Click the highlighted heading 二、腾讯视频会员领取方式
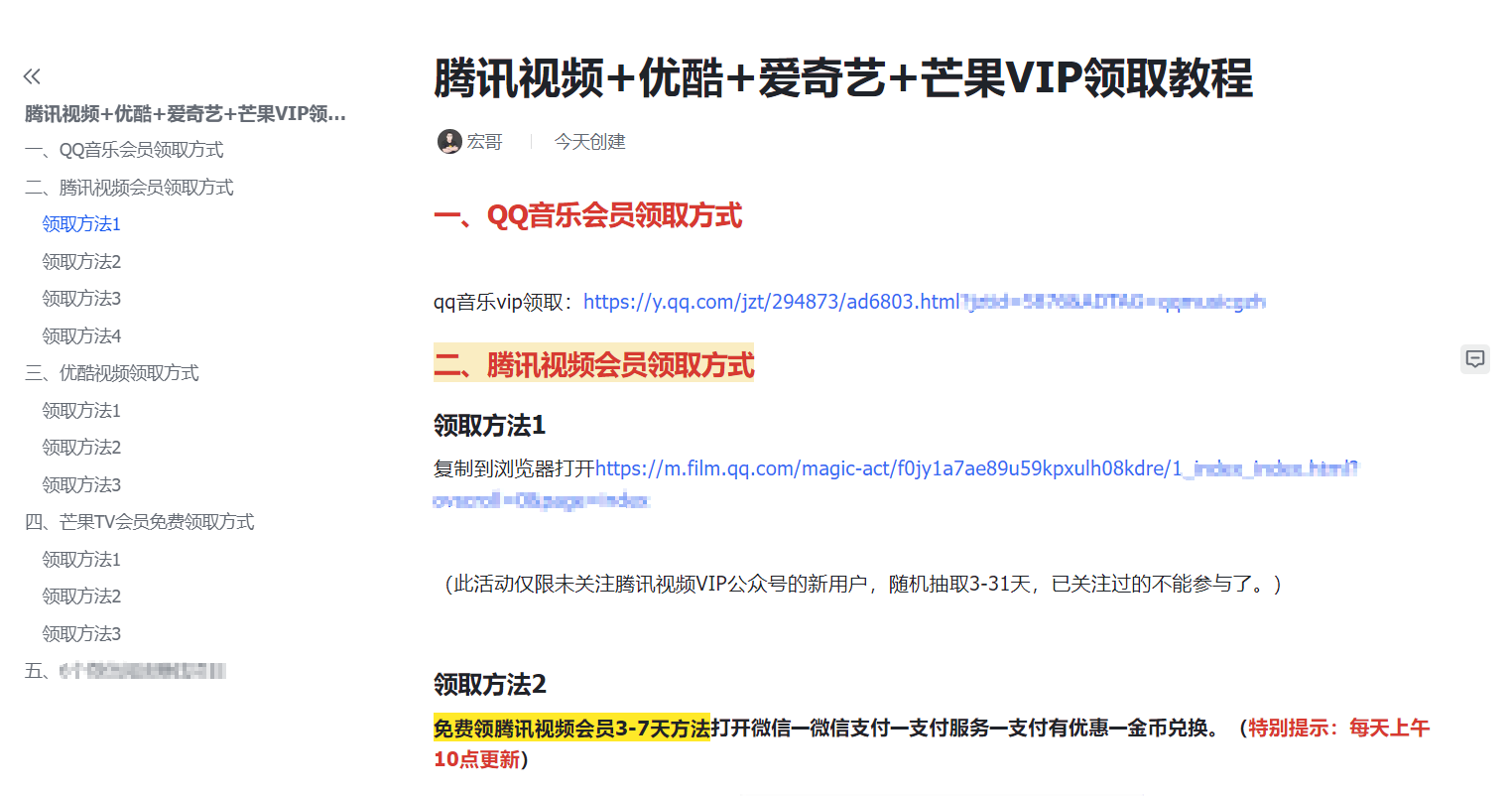This screenshot has height=796, width=1512. [x=593, y=363]
